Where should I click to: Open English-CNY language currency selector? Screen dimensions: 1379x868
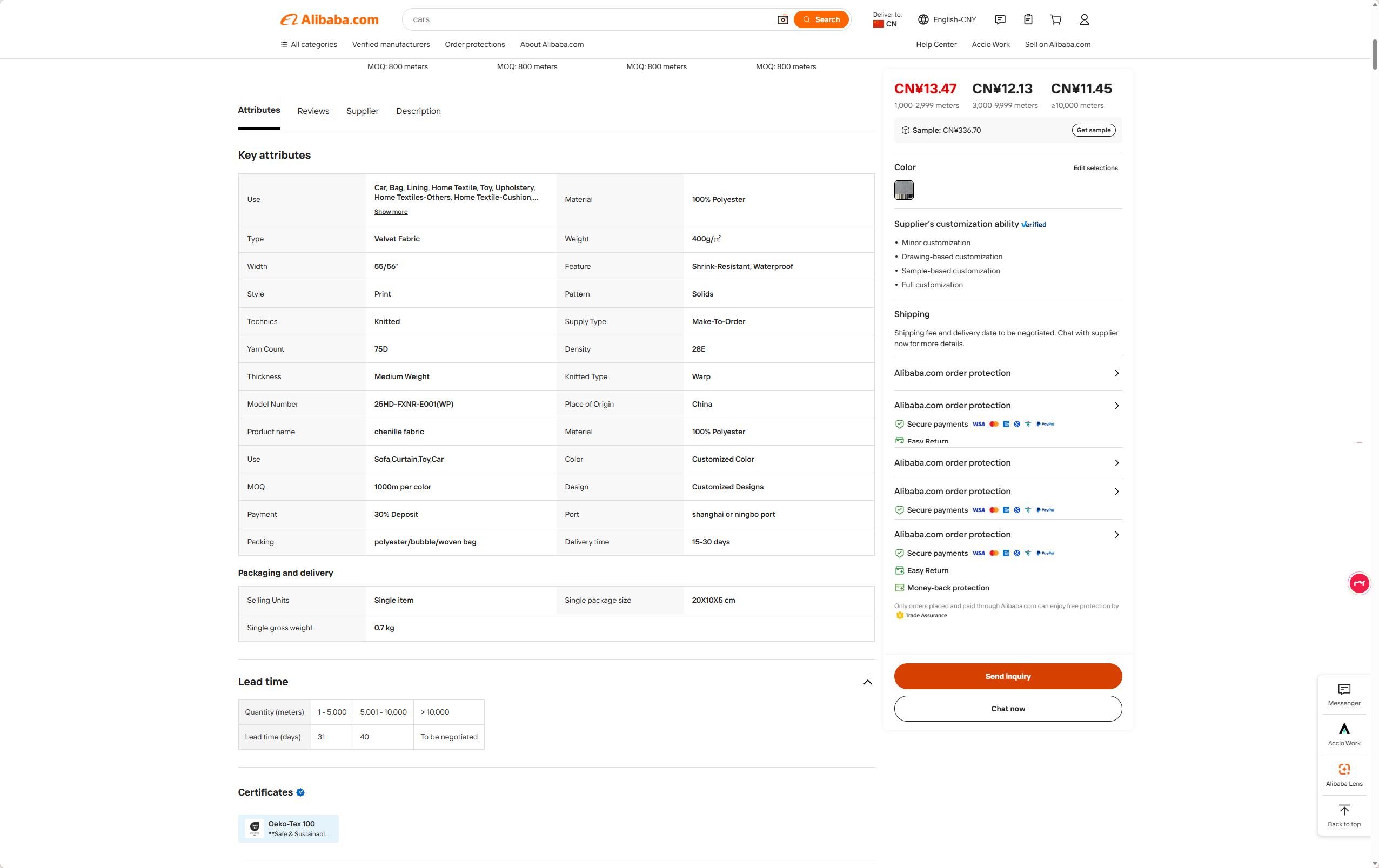tap(947, 19)
